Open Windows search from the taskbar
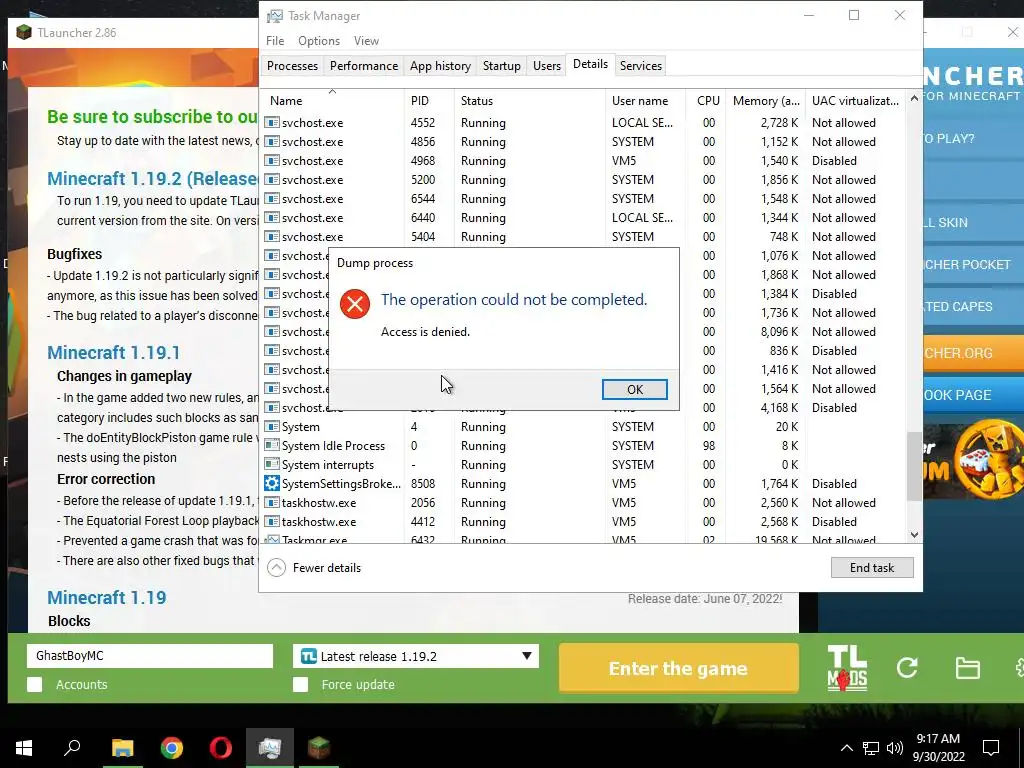This screenshot has height=768, width=1024. pyautogui.click(x=72, y=748)
